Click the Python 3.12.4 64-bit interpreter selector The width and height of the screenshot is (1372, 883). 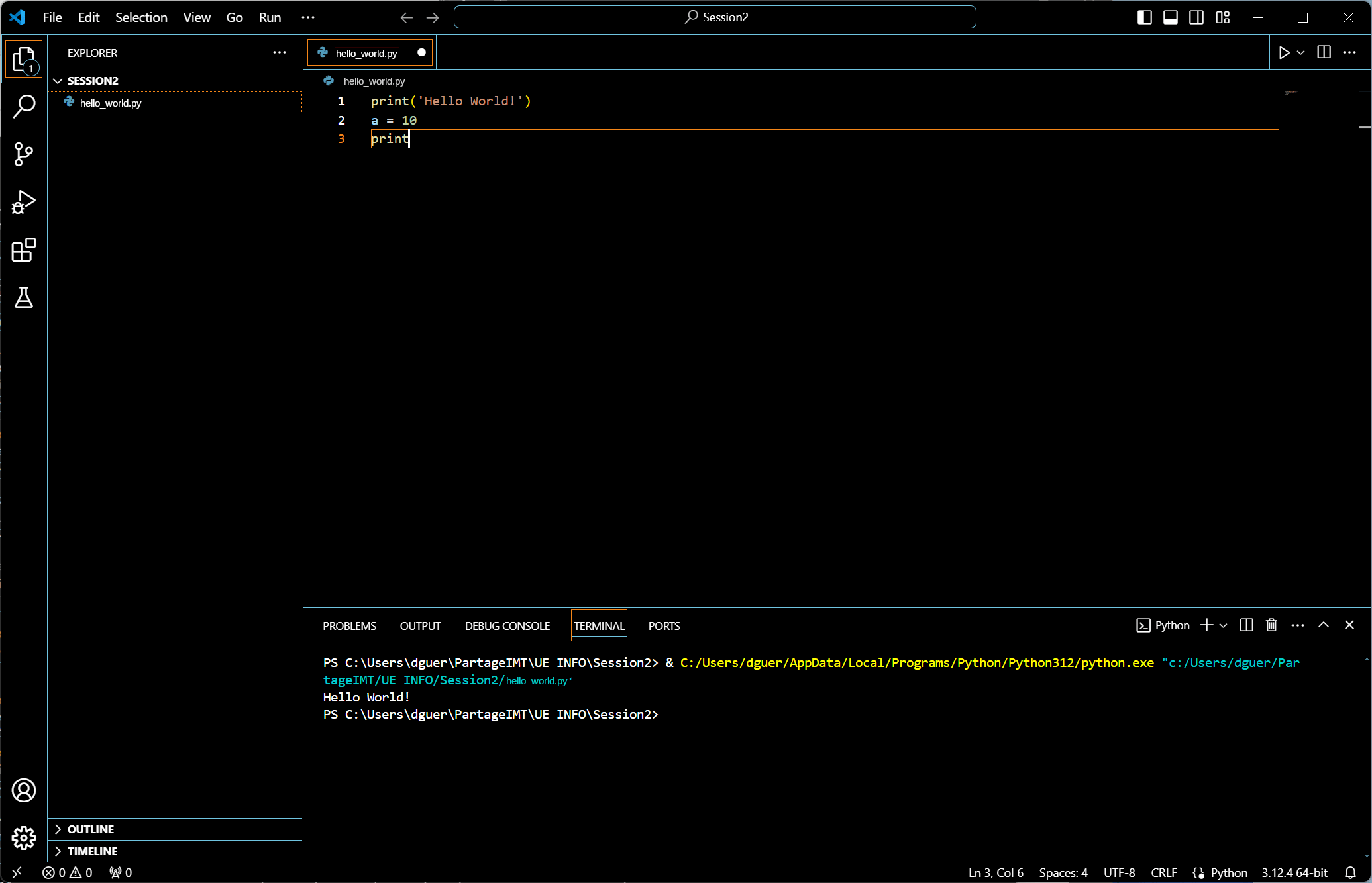click(1294, 872)
